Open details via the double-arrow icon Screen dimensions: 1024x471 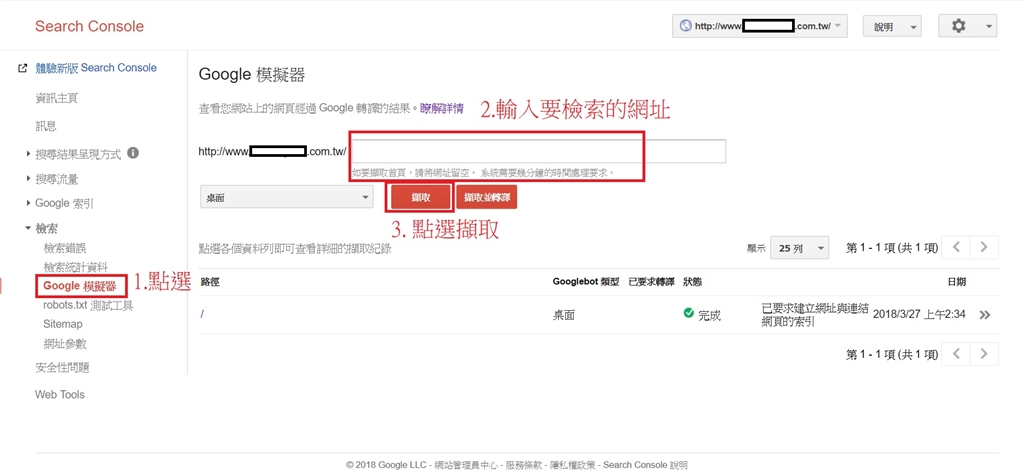coord(985,315)
